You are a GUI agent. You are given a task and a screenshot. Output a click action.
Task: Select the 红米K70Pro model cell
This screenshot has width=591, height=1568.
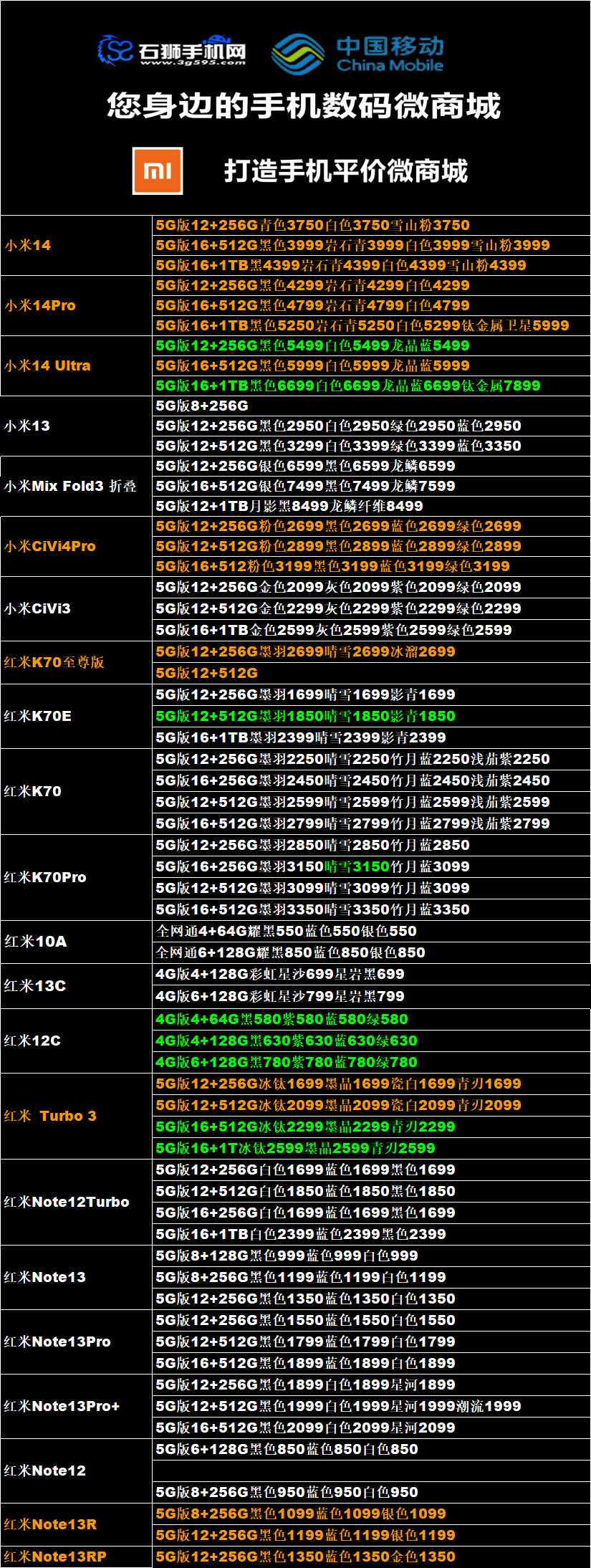coord(77,877)
